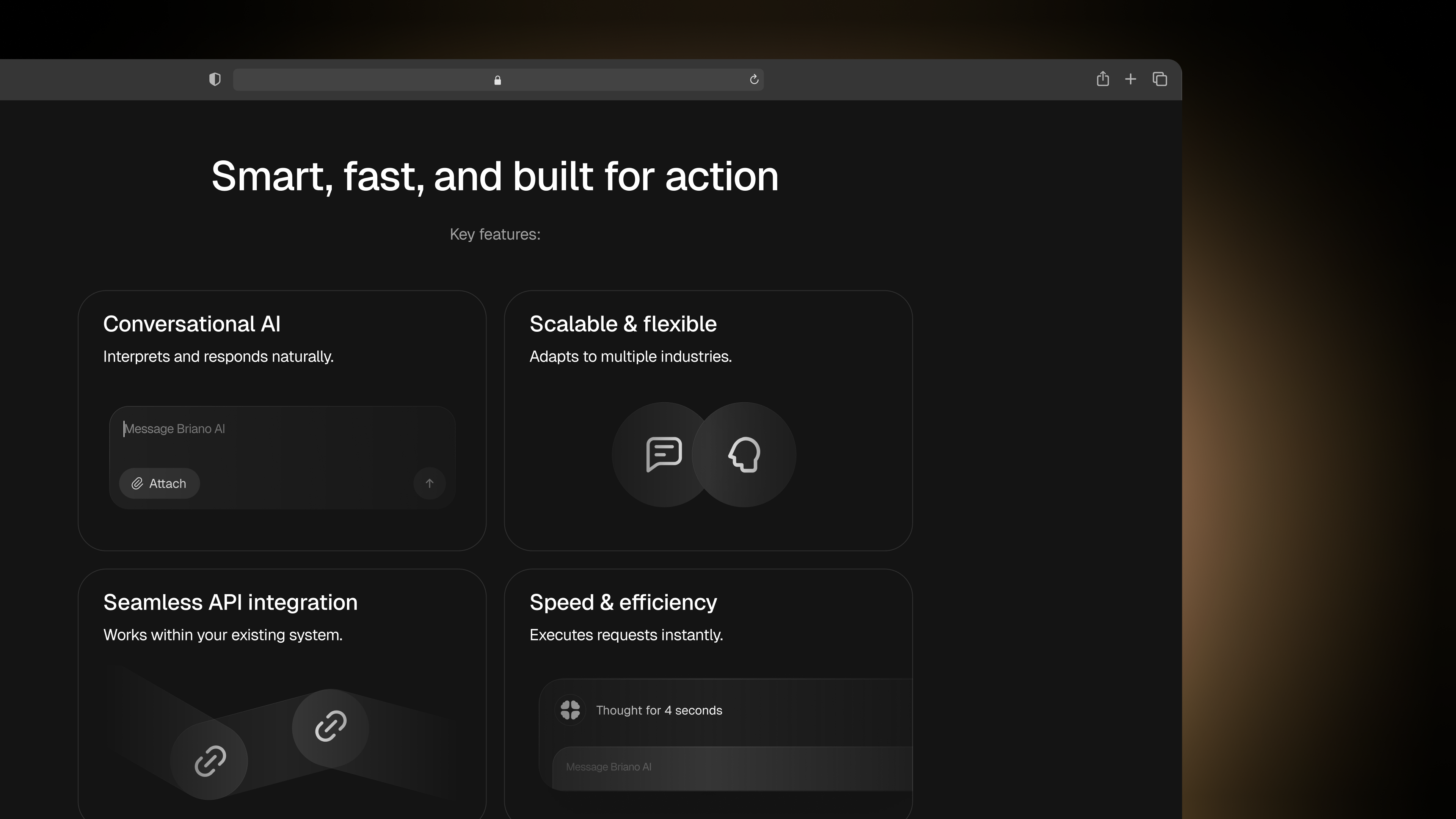
Task: Click the lower left link chain icon
Action: pos(210,761)
